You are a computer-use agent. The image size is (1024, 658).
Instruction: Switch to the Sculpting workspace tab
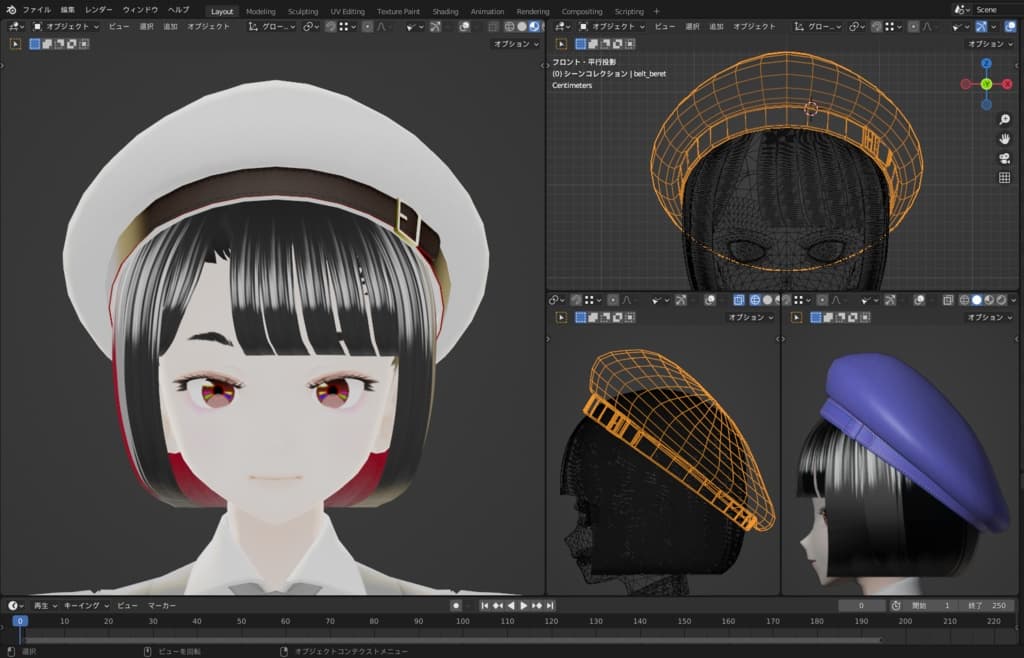coord(303,11)
